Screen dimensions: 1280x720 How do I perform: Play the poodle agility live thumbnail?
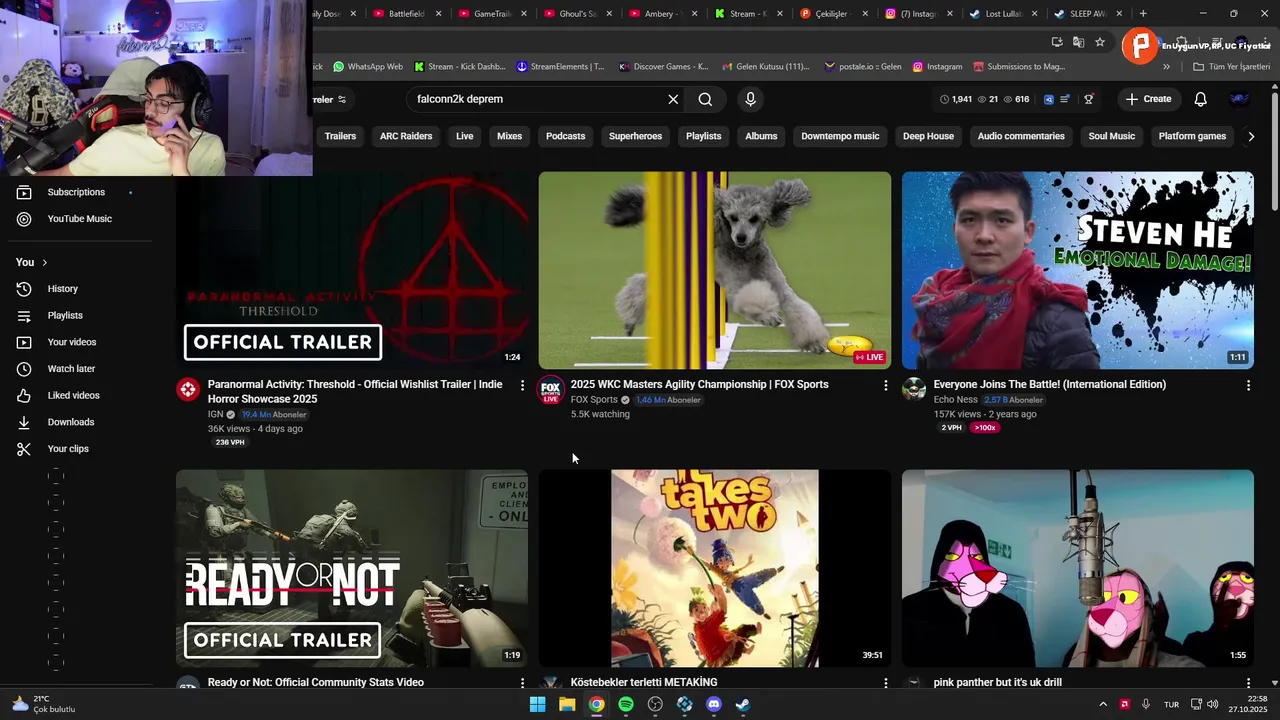pyautogui.click(x=714, y=270)
